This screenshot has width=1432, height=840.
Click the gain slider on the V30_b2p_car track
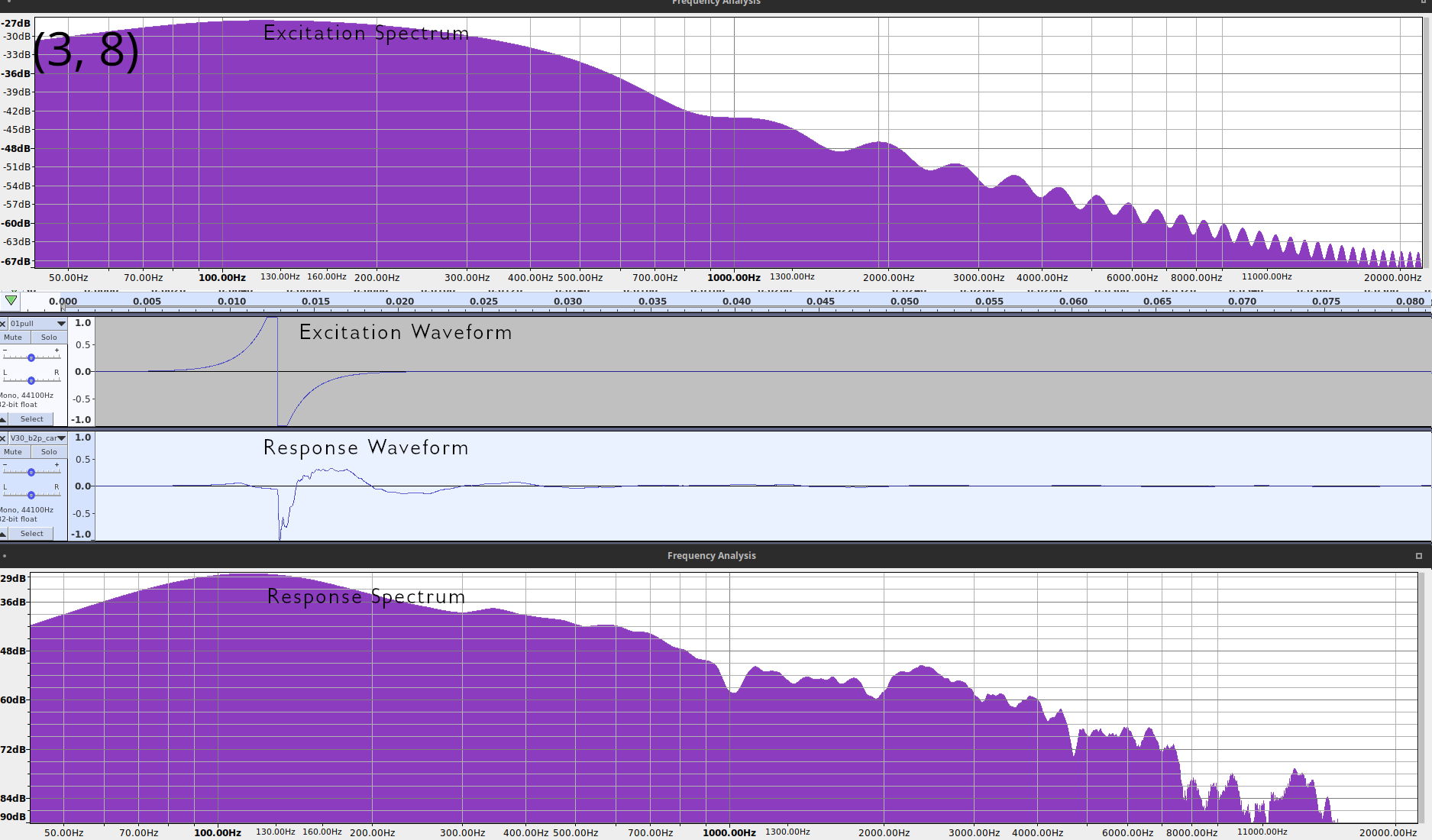(31, 472)
